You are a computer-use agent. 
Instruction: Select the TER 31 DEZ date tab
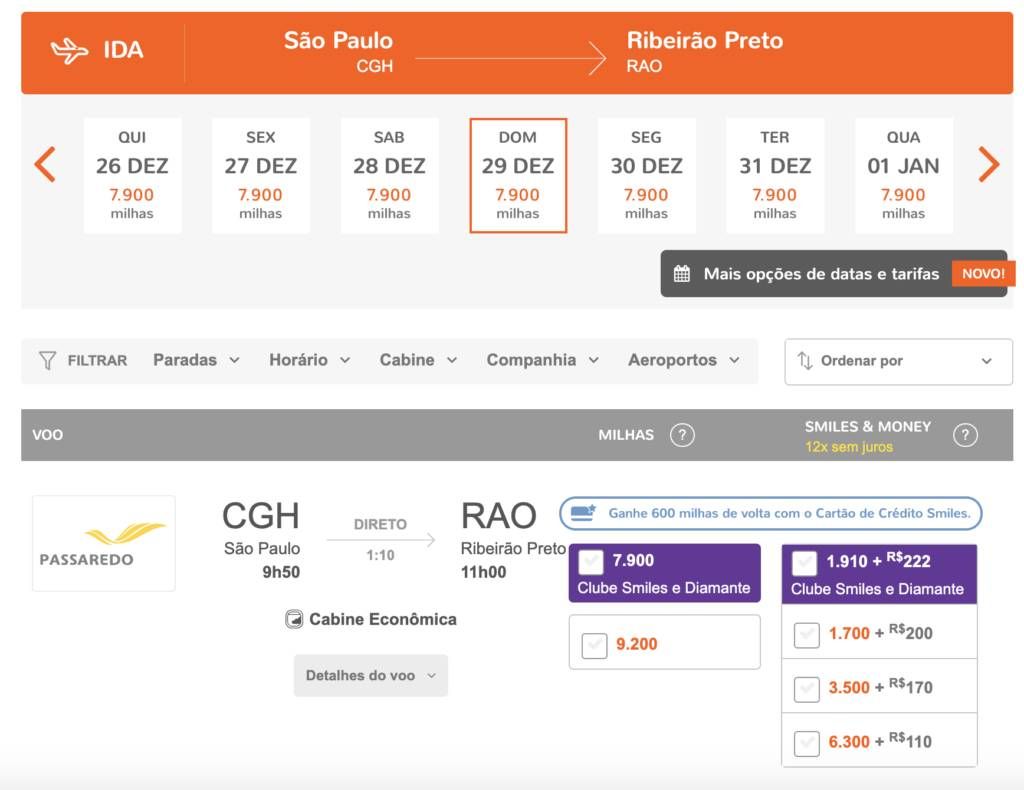pos(775,175)
